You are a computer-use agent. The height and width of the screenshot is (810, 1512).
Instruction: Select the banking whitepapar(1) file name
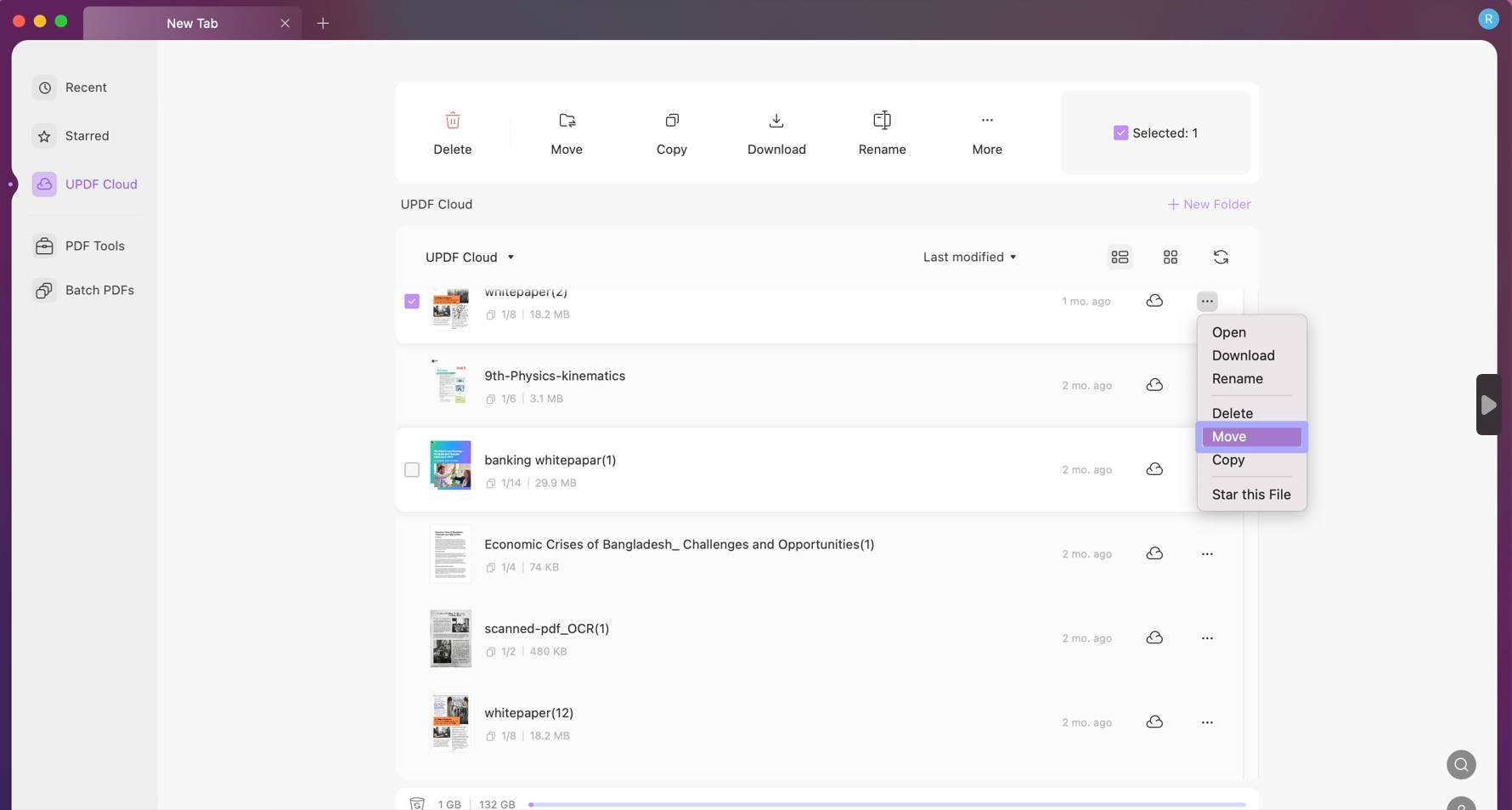(x=550, y=461)
